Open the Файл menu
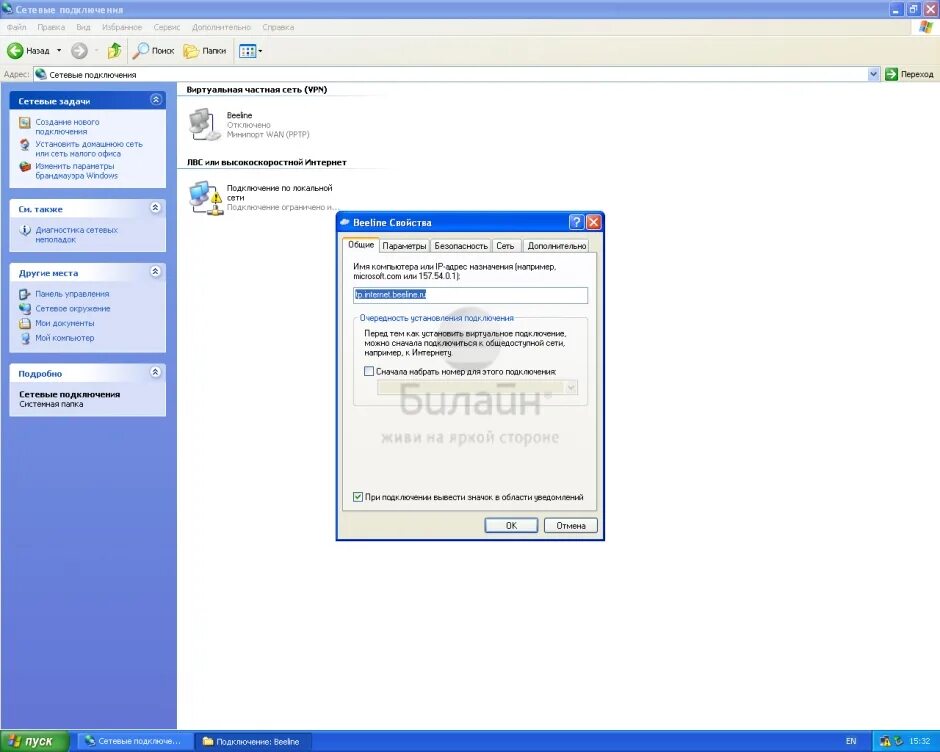This screenshot has width=940, height=752. coord(16,27)
